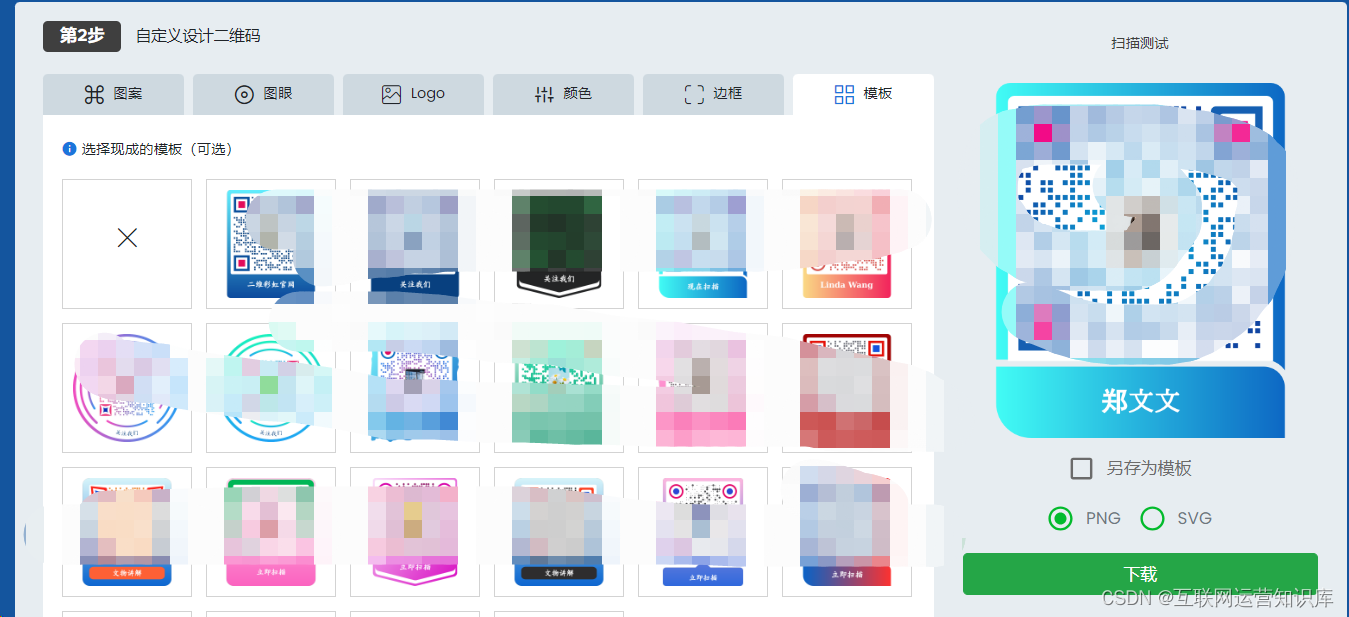Click the 郑文文 QR code preview
The height and width of the screenshot is (617, 1349).
[x=1140, y=260]
